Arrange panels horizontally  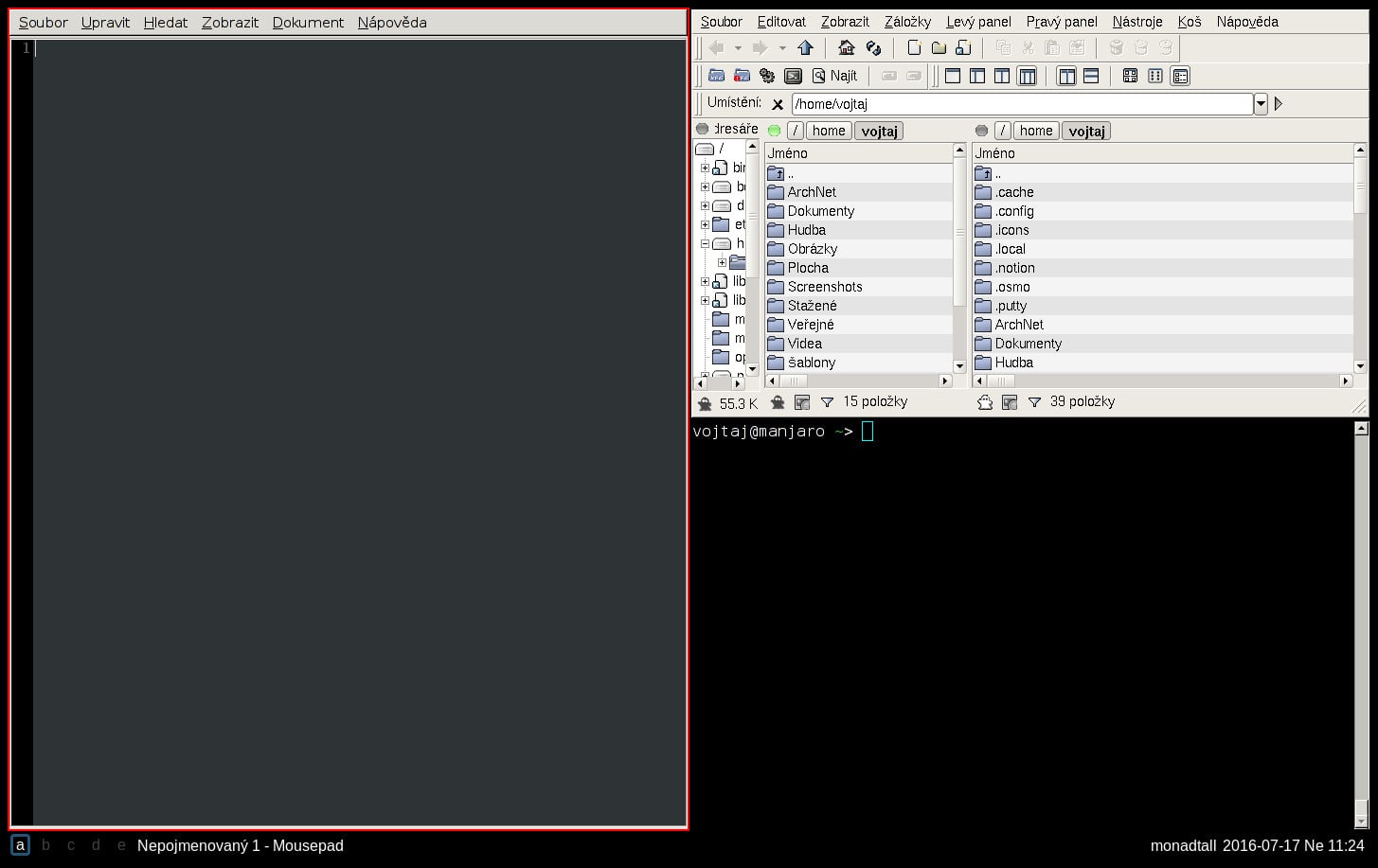coord(1091,76)
